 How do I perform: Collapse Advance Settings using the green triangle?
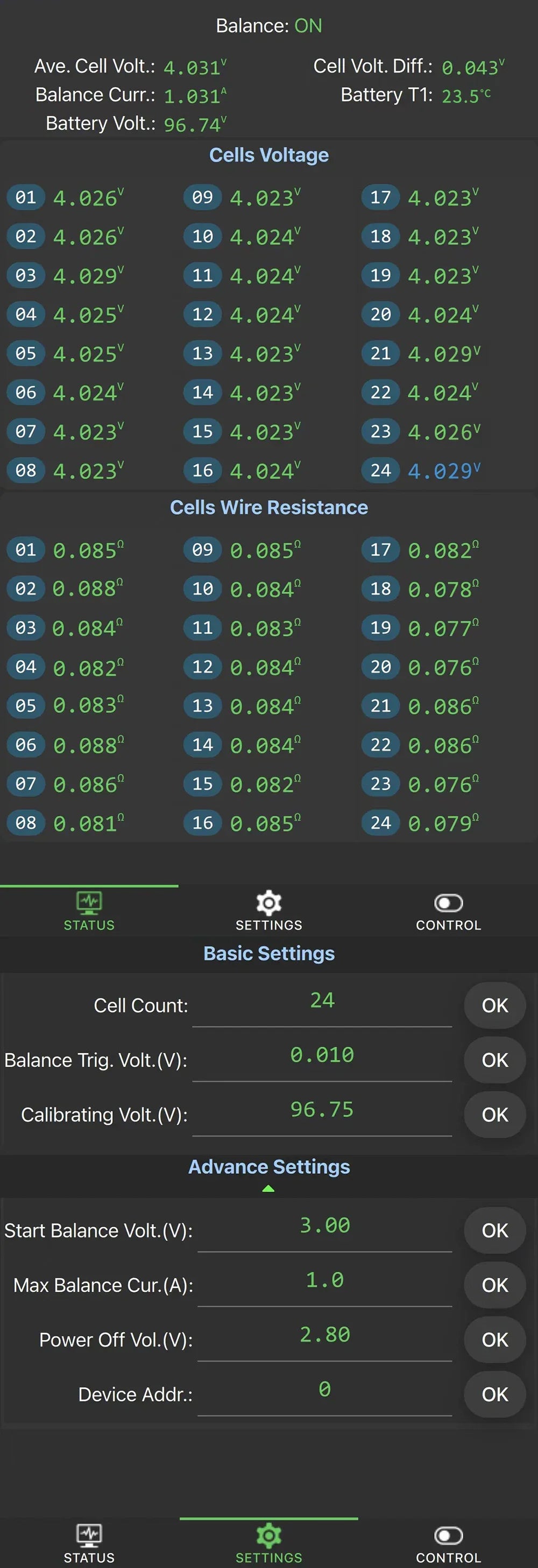(x=268, y=1188)
